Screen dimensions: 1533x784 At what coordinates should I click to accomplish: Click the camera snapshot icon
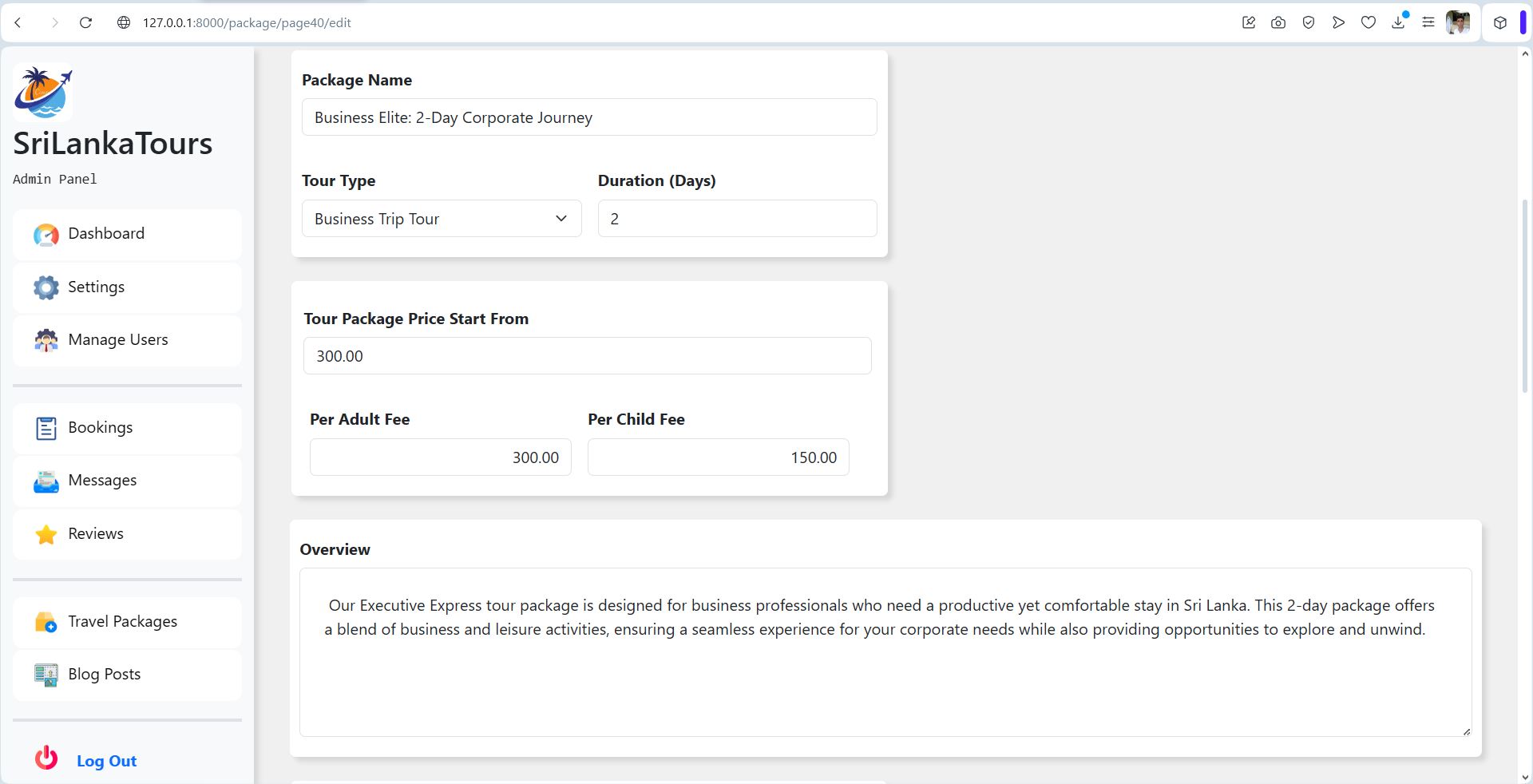click(1278, 22)
